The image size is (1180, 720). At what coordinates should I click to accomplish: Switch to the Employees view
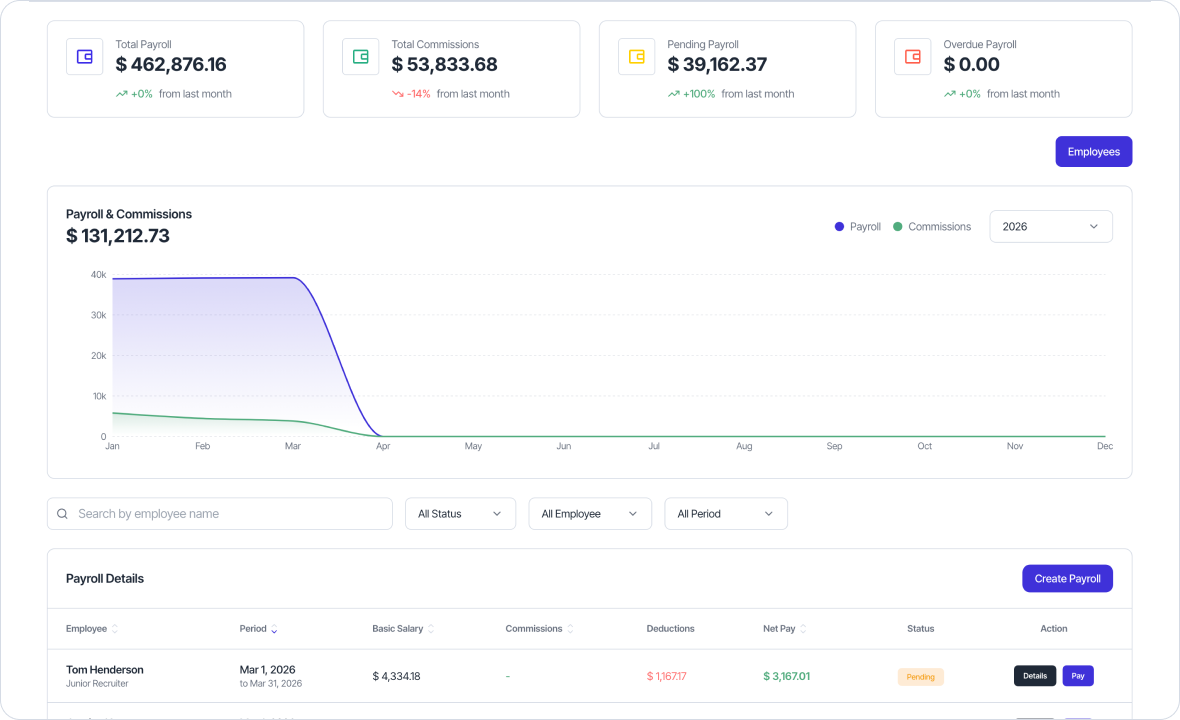1093,151
